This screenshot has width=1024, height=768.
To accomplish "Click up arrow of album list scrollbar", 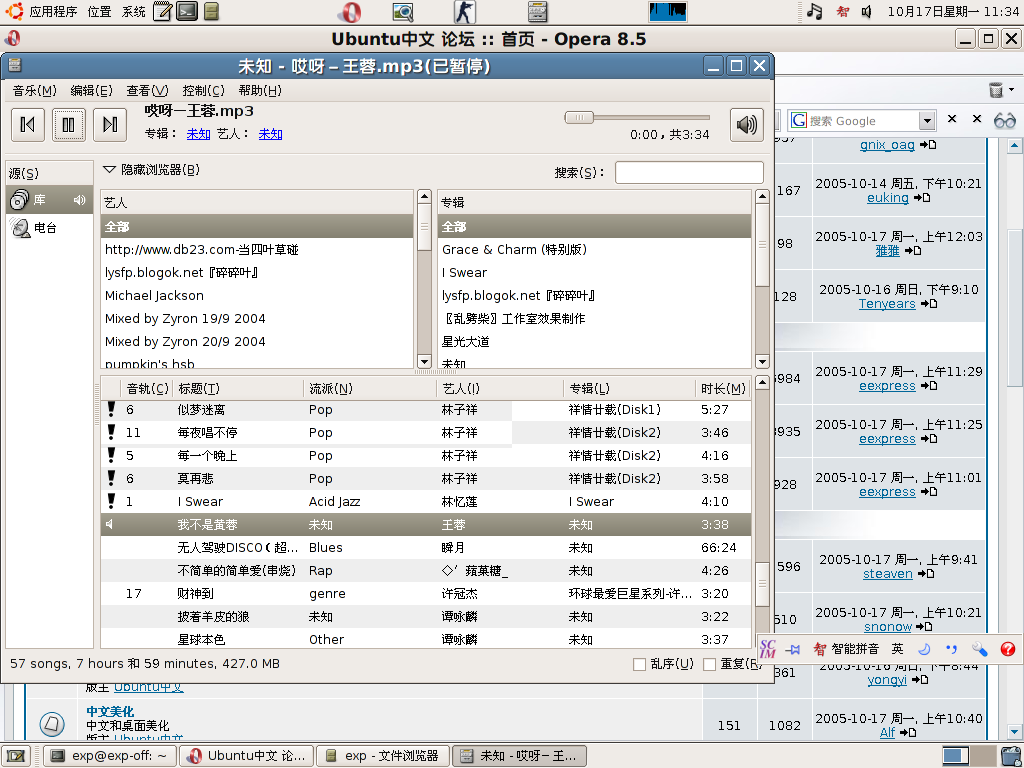I will [x=761, y=196].
